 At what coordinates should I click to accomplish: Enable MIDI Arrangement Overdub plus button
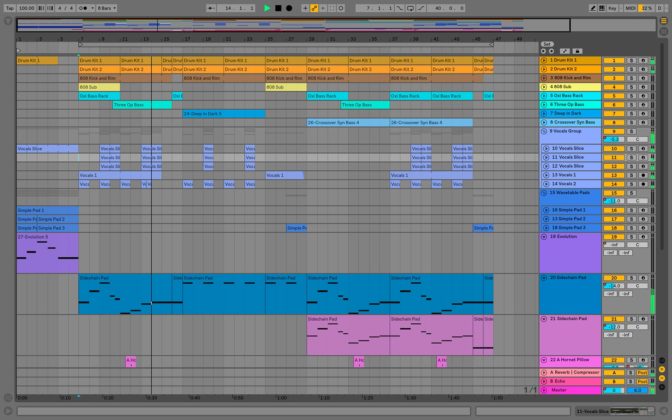(x=305, y=8)
